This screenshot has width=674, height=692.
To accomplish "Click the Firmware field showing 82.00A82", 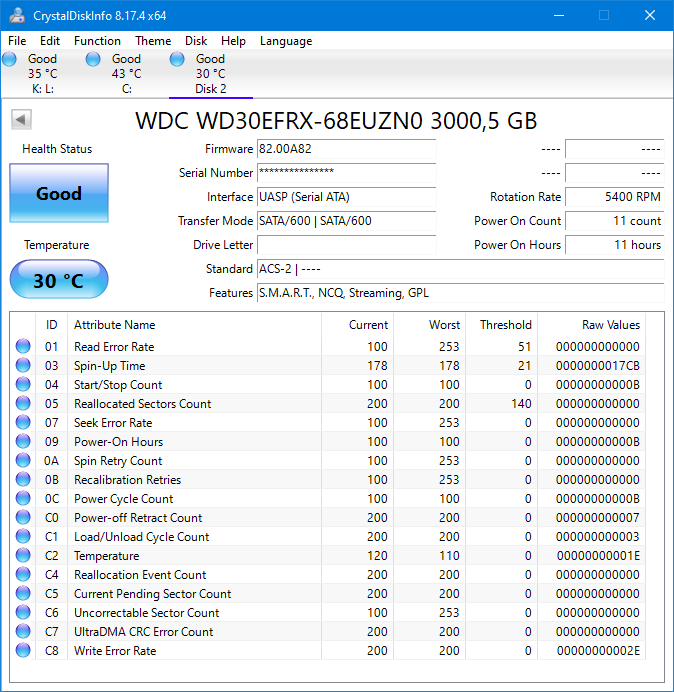I will click(346, 149).
